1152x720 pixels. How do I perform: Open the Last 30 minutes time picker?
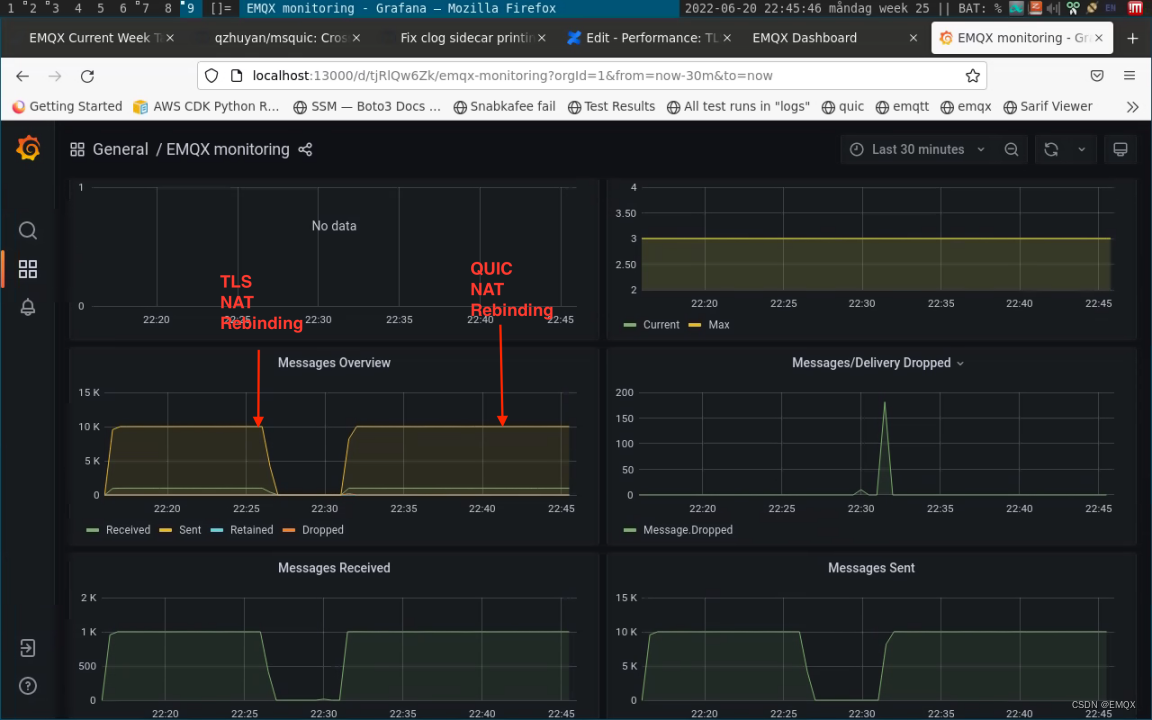click(917, 150)
